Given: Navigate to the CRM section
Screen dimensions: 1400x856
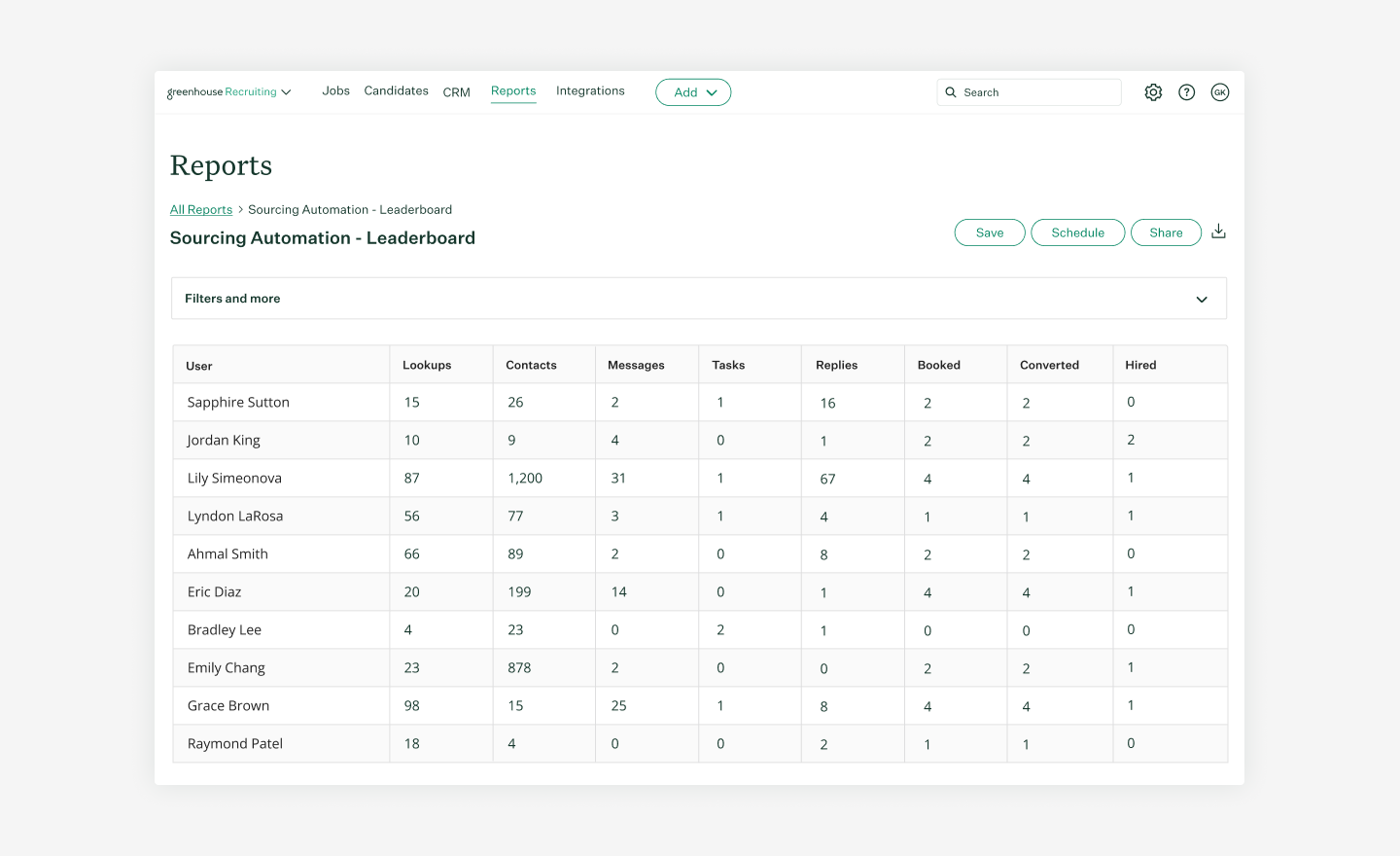Looking at the screenshot, I should 456,91.
